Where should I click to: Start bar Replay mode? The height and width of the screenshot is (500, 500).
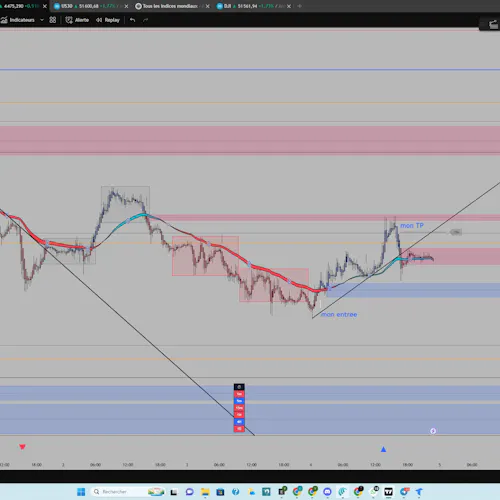(x=108, y=20)
